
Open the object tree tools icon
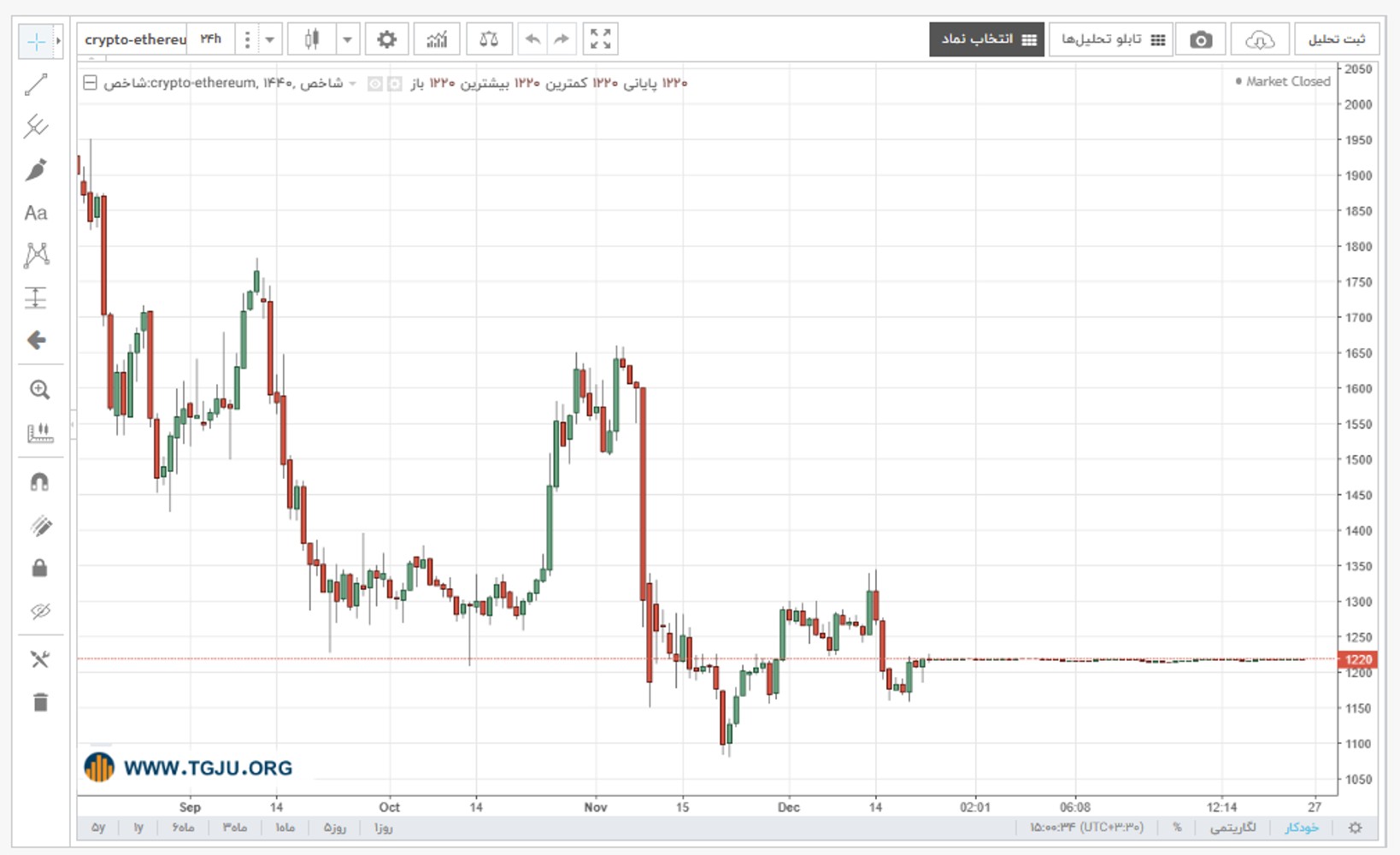pos(39,659)
